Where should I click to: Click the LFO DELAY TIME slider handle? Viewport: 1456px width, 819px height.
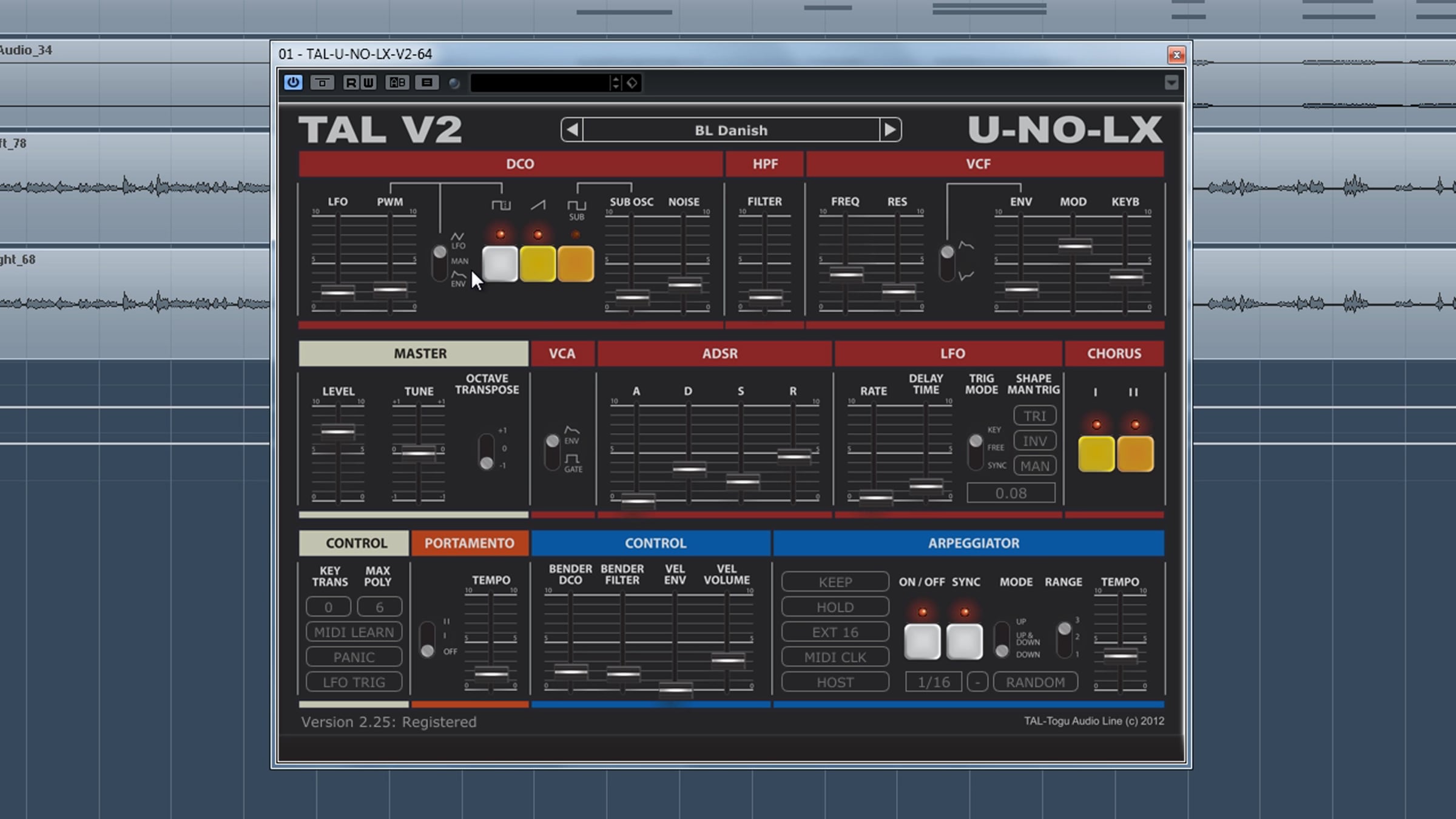pos(926,485)
